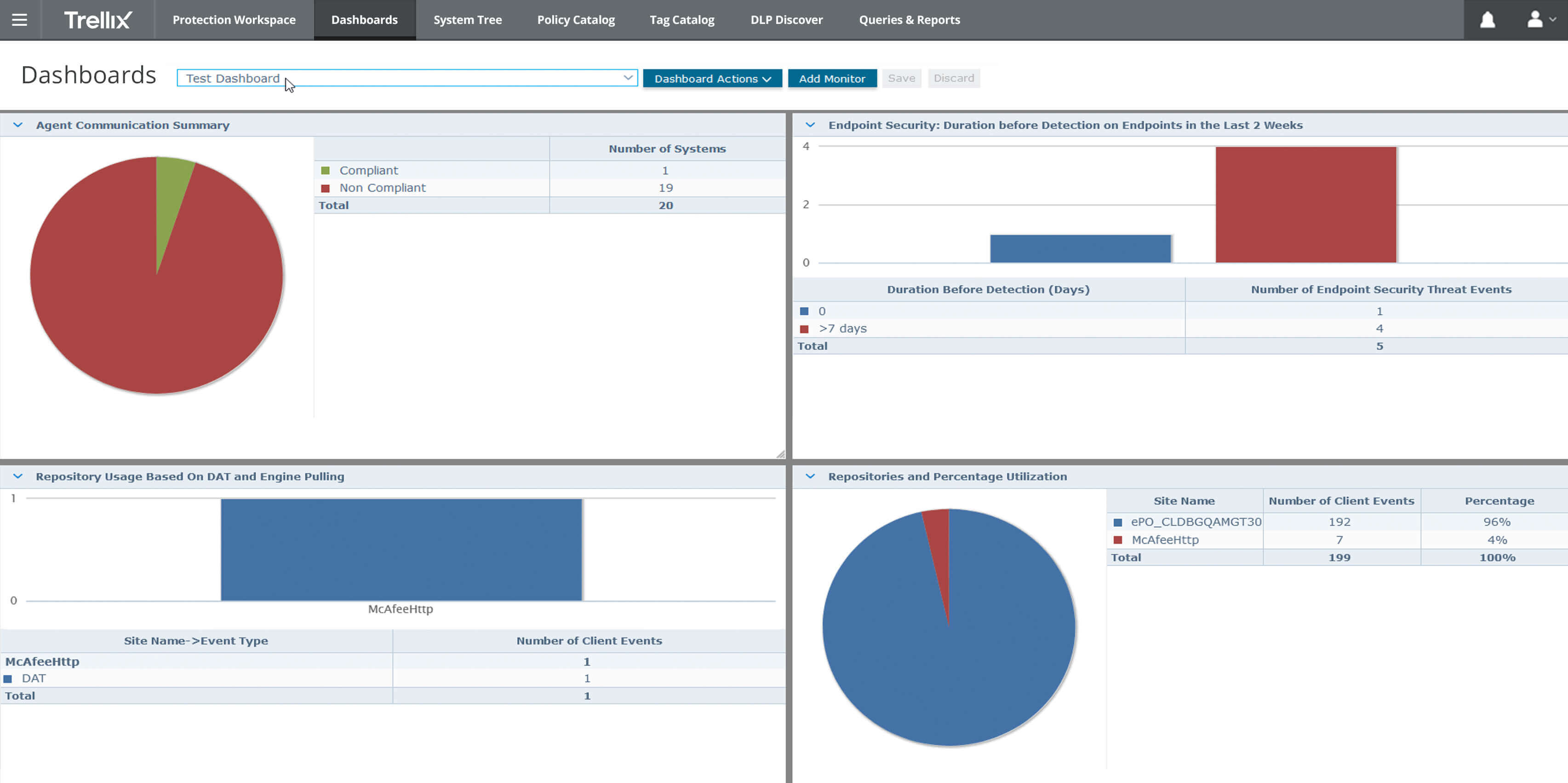1568x783 pixels.
Task: Click the System Tree navigation icon
Action: 468,19
